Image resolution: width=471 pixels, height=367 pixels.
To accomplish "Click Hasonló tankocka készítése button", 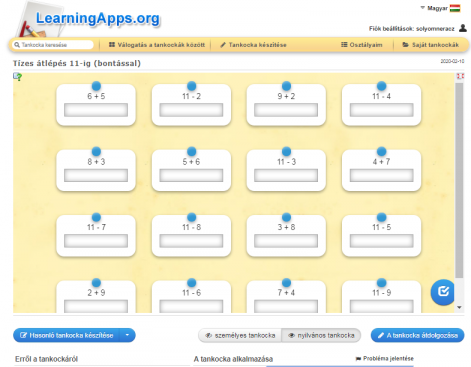I will point(67,335).
